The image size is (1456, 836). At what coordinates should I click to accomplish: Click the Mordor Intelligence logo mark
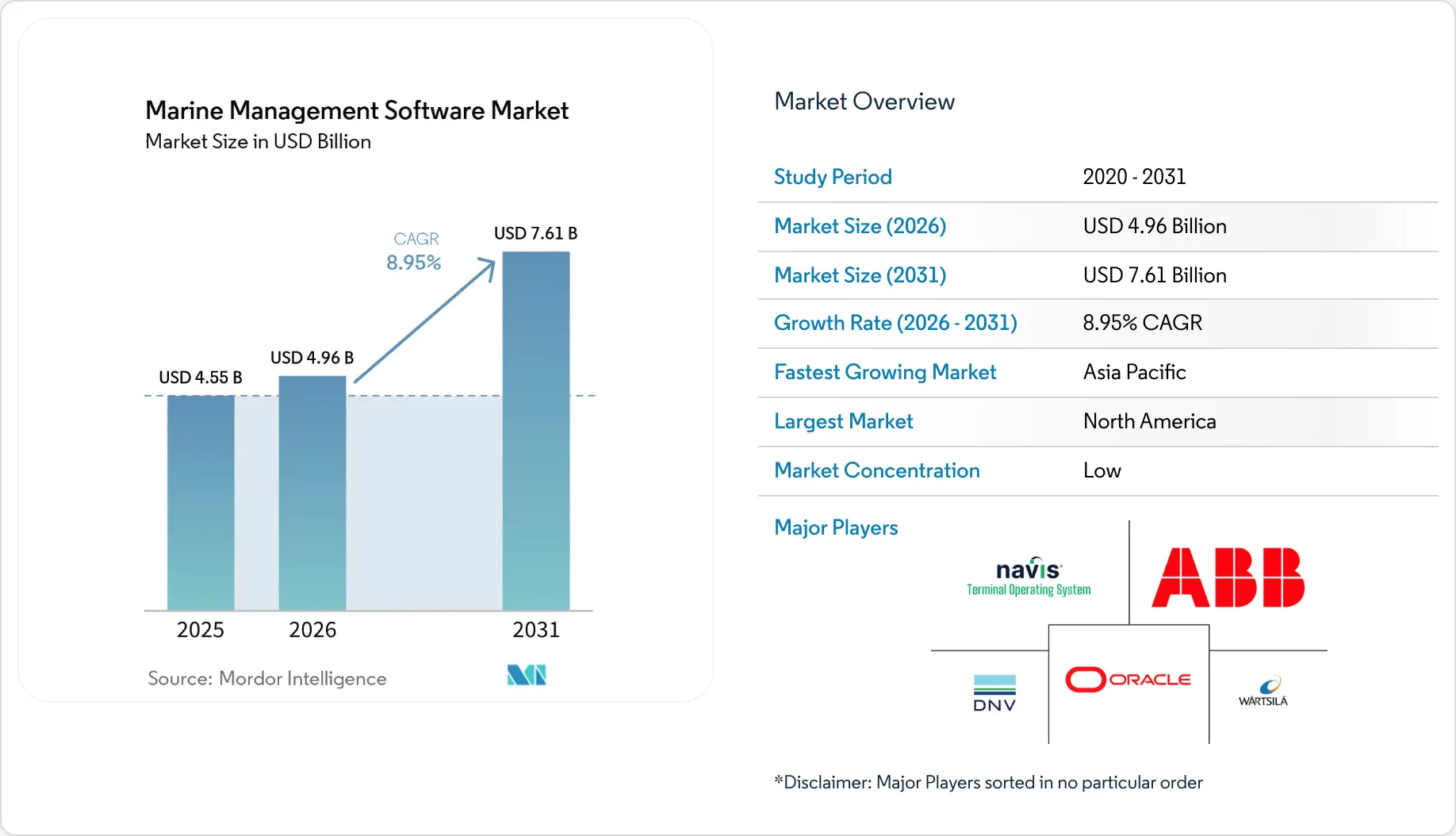[x=527, y=675]
